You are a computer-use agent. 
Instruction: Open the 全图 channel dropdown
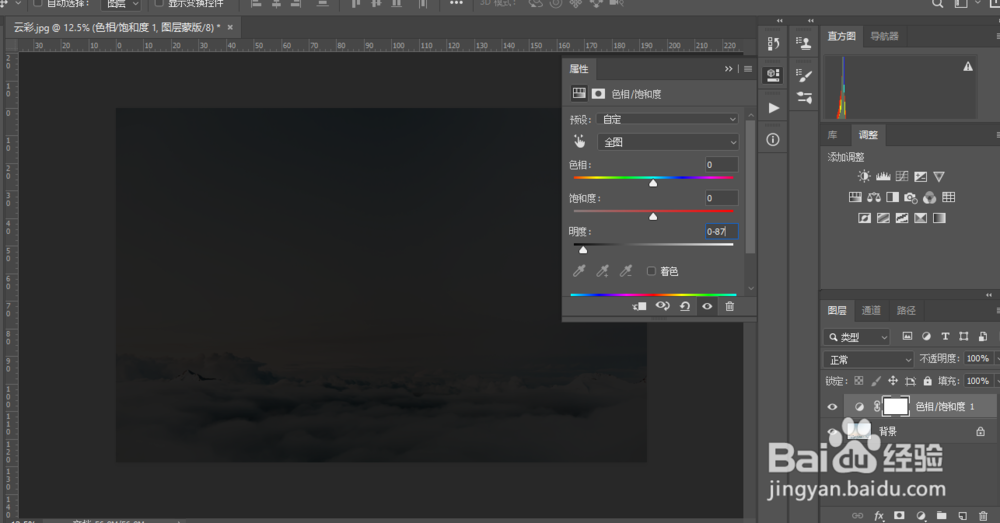pyautogui.click(x=668, y=142)
